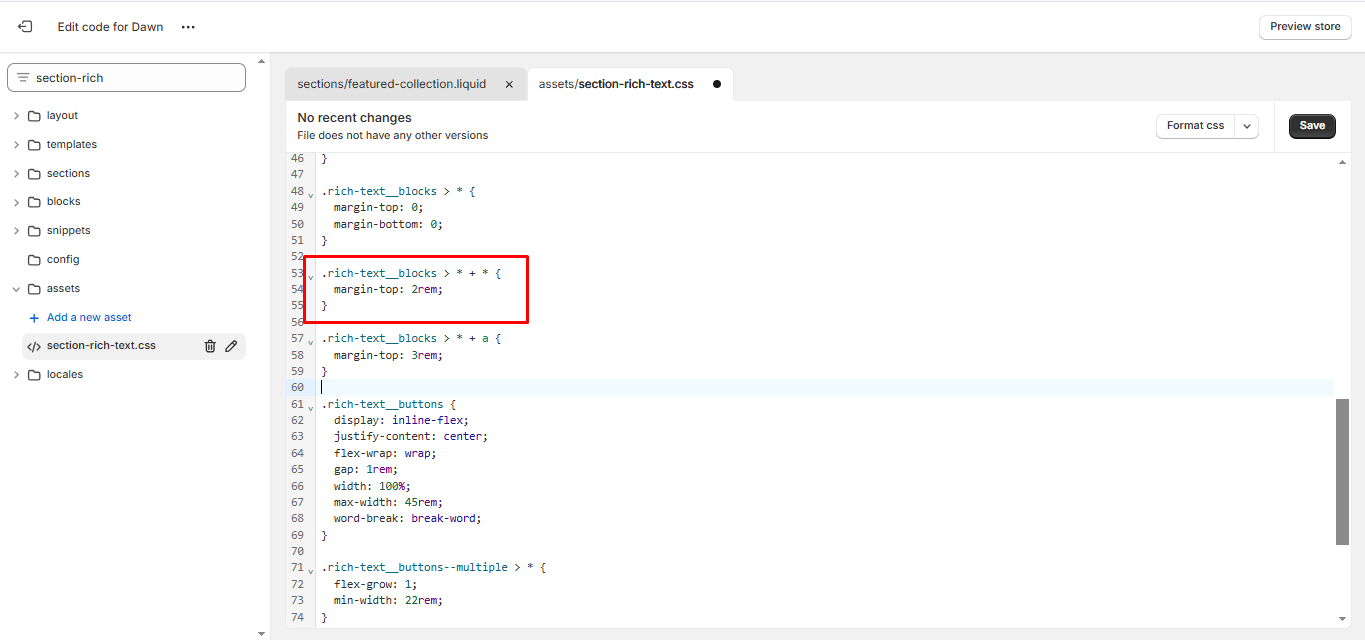Click the unsaved dot on section-rich-text.css tab
This screenshot has height=640, width=1365.
click(x=717, y=84)
